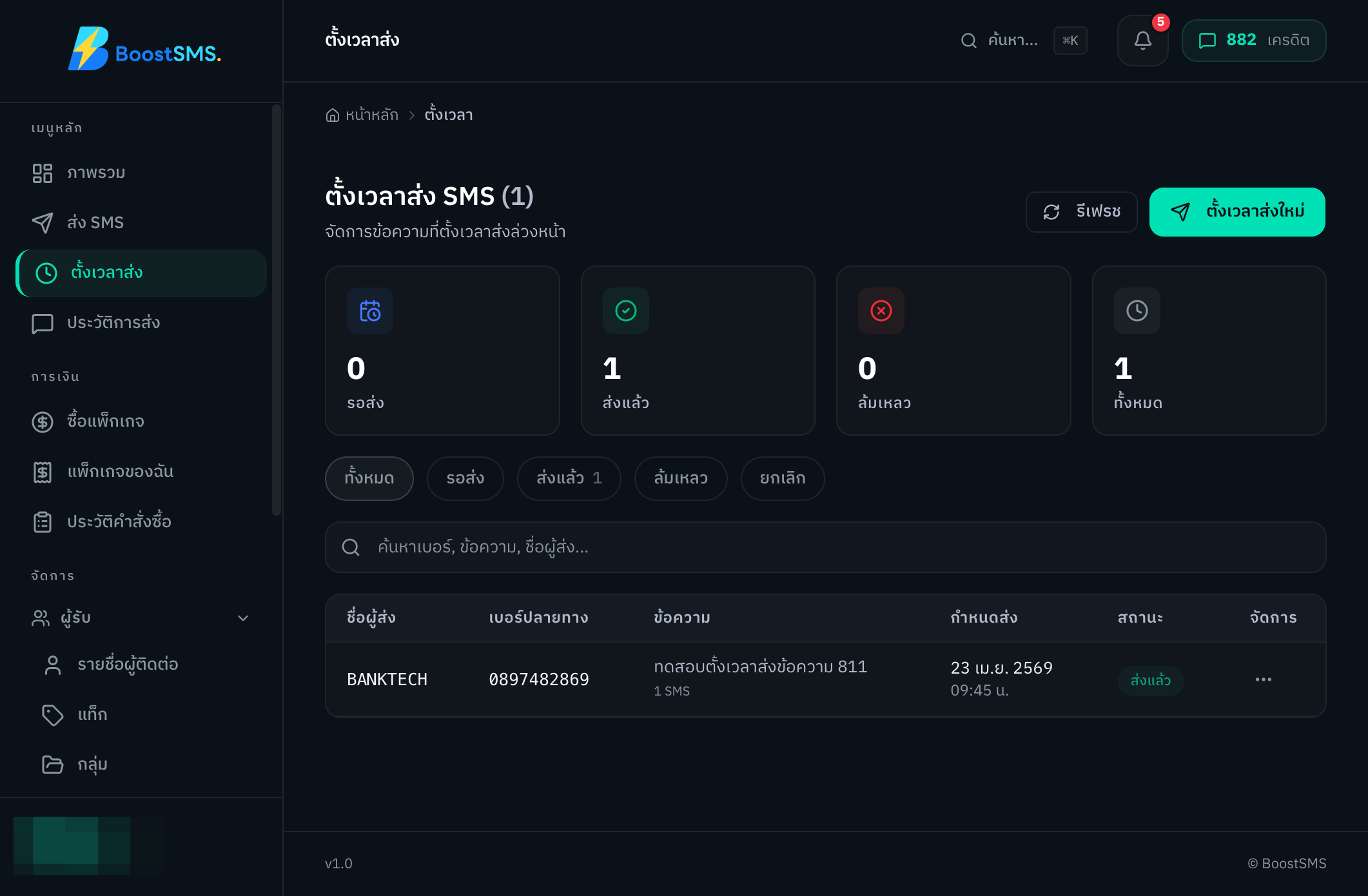Screen dimensions: 1368x896
Task: Click the 0897482869 phone number cell
Action: pos(538,679)
